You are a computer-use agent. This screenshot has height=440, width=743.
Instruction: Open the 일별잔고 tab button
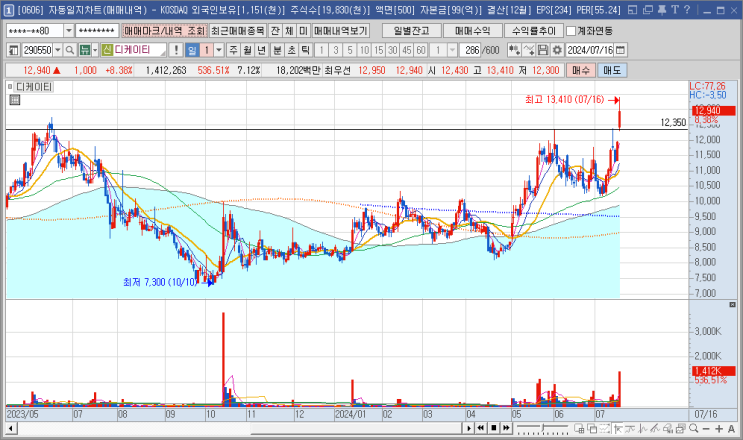click(x=411, y=31)
